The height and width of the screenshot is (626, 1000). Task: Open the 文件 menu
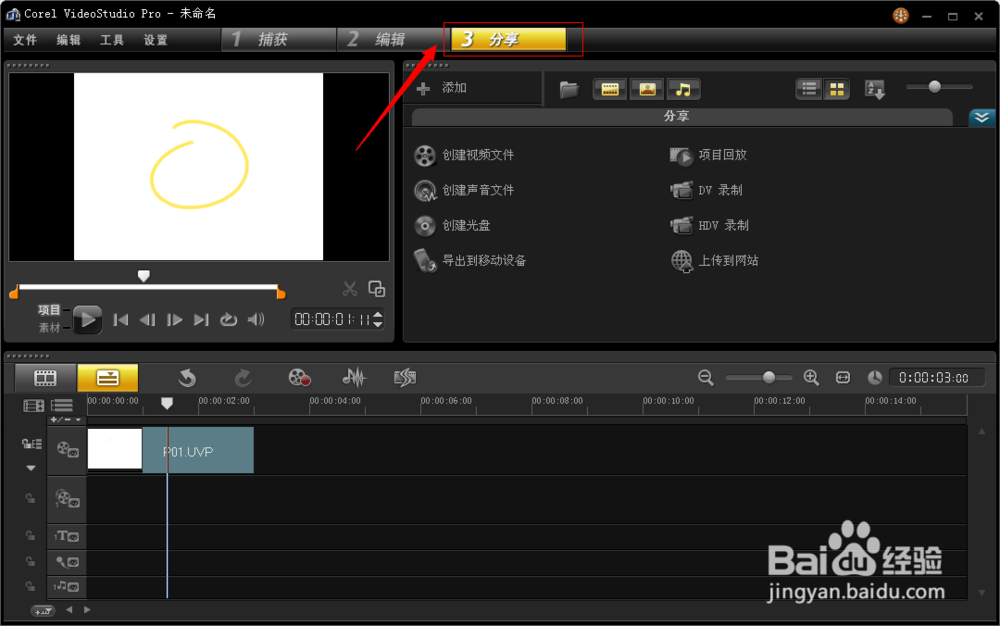(25, 40)
